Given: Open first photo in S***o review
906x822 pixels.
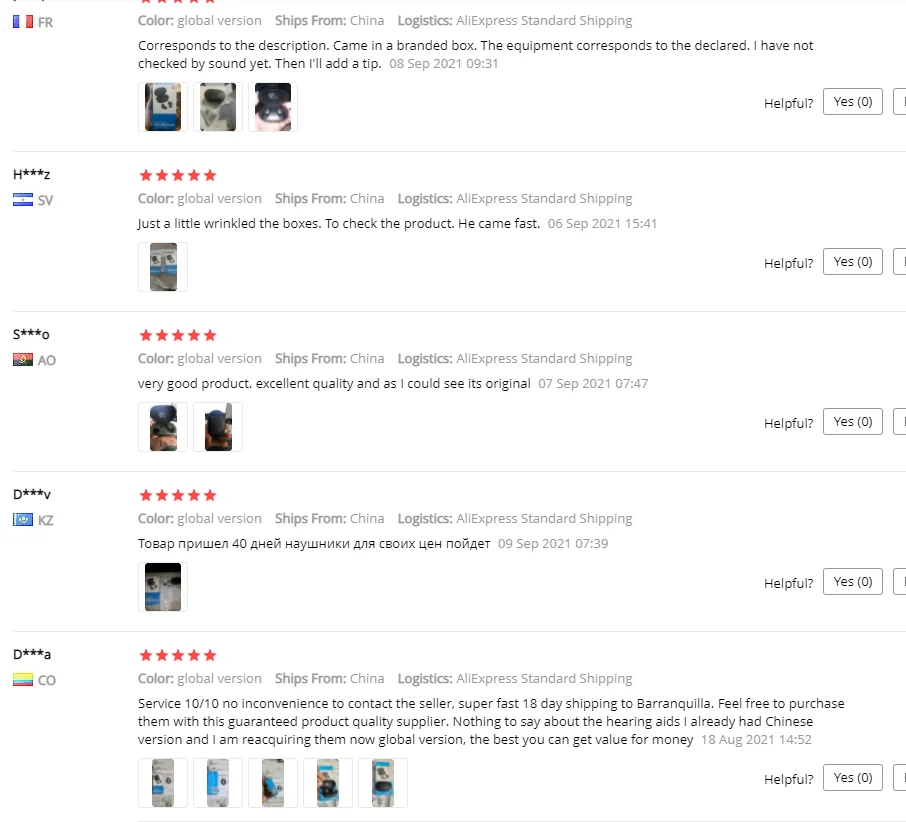Looking at the screenshot, I should click(x=163, y=427).
